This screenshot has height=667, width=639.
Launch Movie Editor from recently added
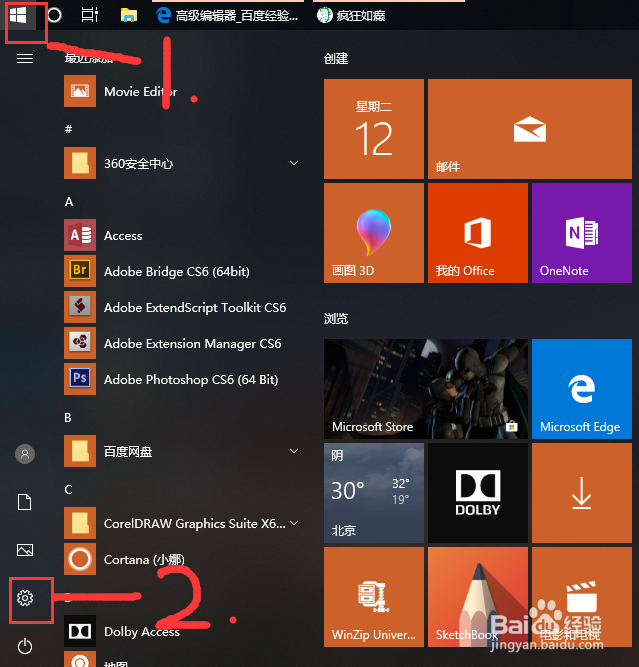click(x=183, y=91)
